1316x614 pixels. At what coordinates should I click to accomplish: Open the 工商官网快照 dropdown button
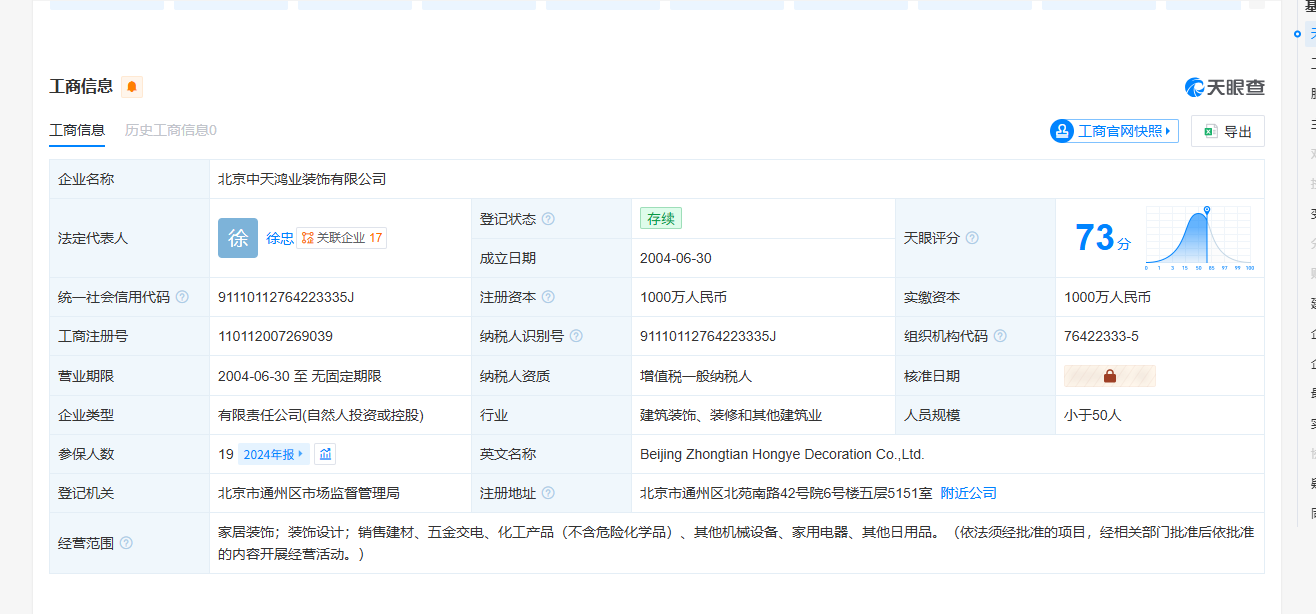[1114, 131]
